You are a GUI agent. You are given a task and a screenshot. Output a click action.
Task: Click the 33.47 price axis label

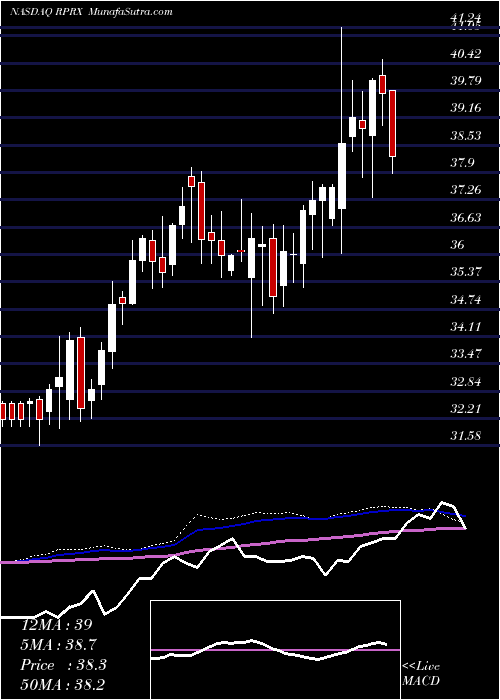[x=466, y=354]
